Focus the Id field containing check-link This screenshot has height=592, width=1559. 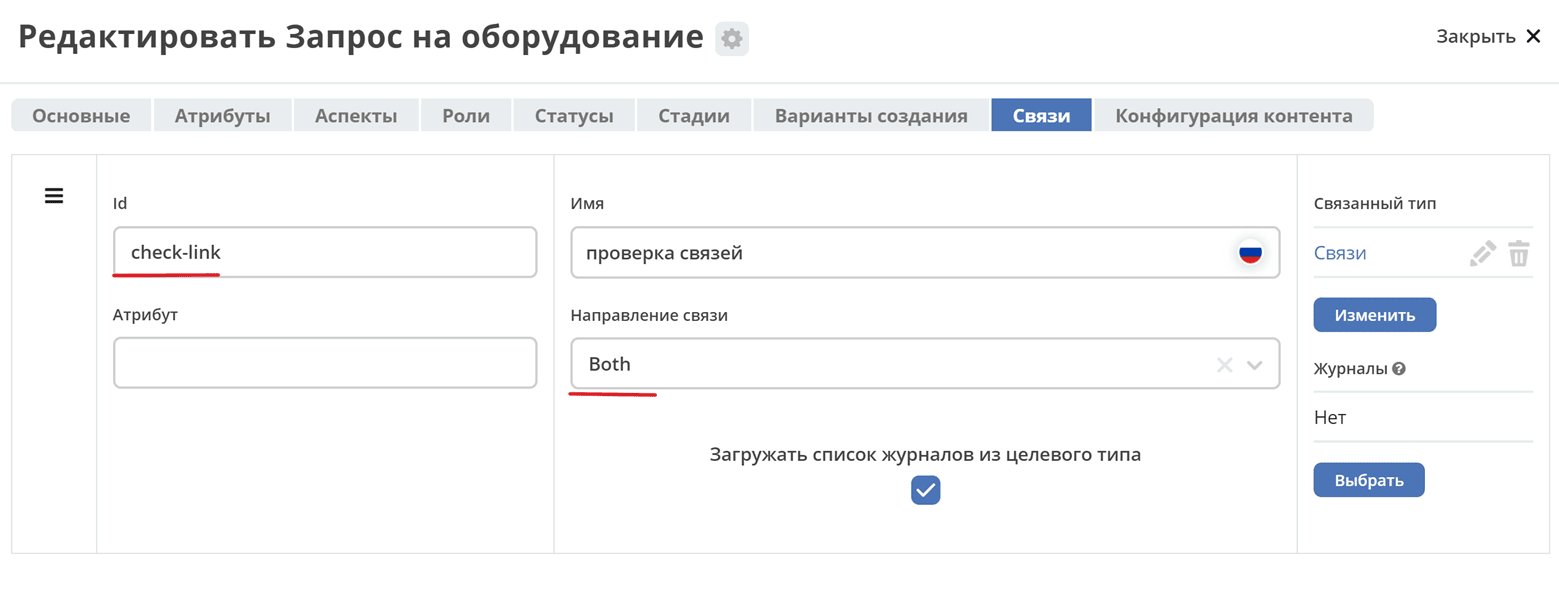click(325, 252)
